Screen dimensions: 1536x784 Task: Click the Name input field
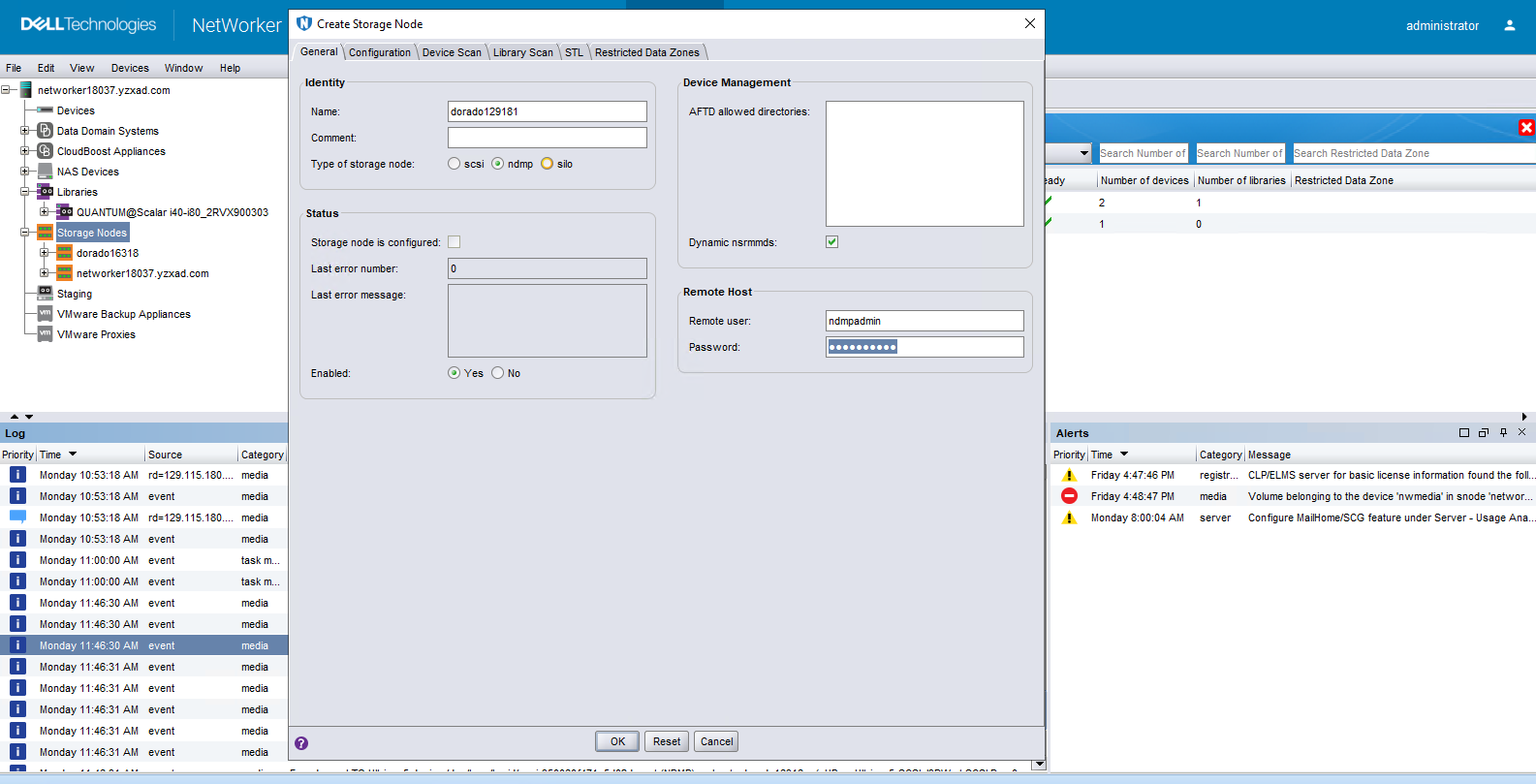547,111
